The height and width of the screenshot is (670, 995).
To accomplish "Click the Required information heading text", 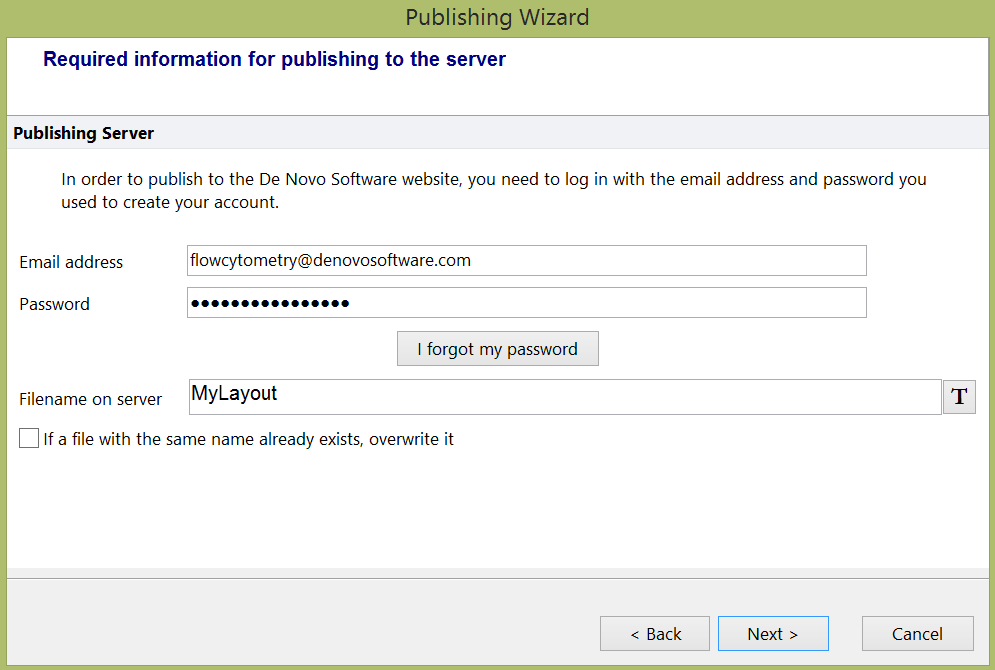I will 274,59.
